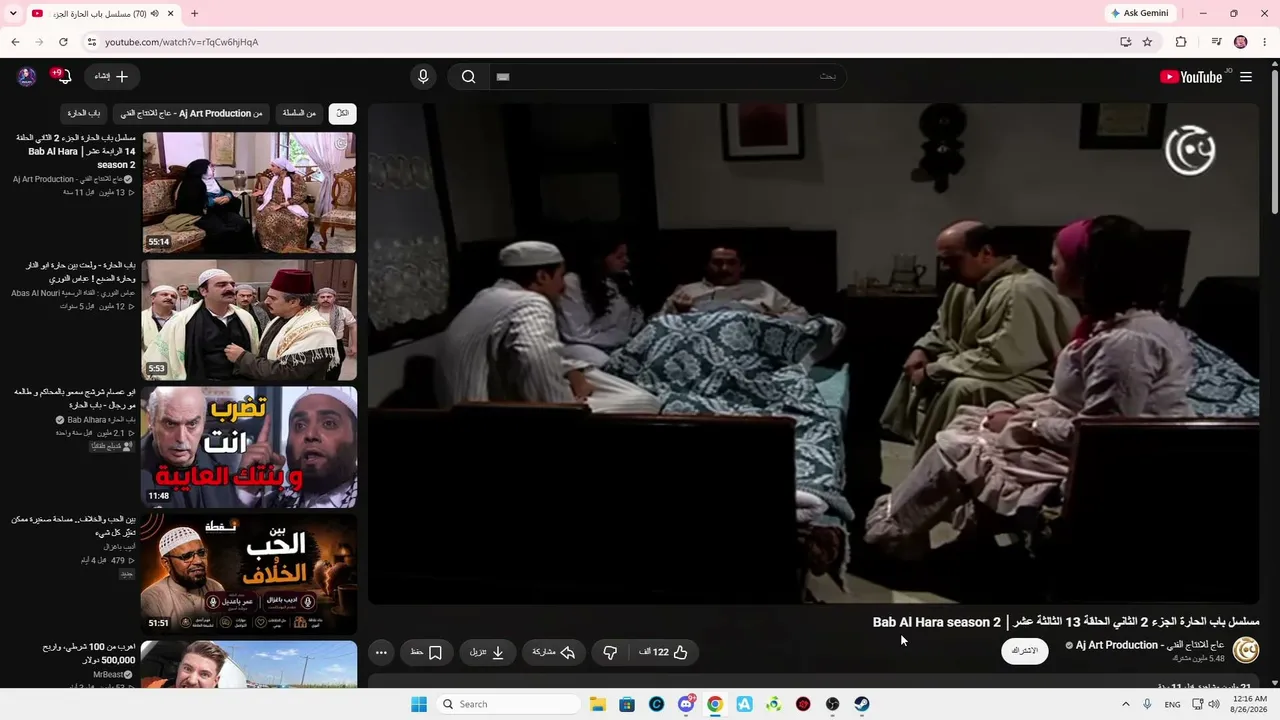This screenshot has width=1280, height=720.
Task: Open Aj Art Production channel avatar
Action: tap(1246, 650)
